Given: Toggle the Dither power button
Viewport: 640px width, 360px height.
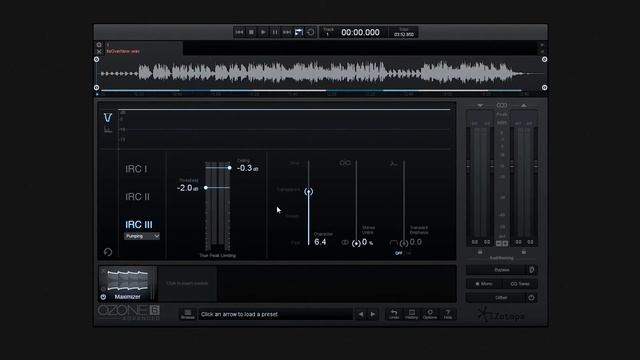Looking at the screenshot, I should tap(531, 298).
